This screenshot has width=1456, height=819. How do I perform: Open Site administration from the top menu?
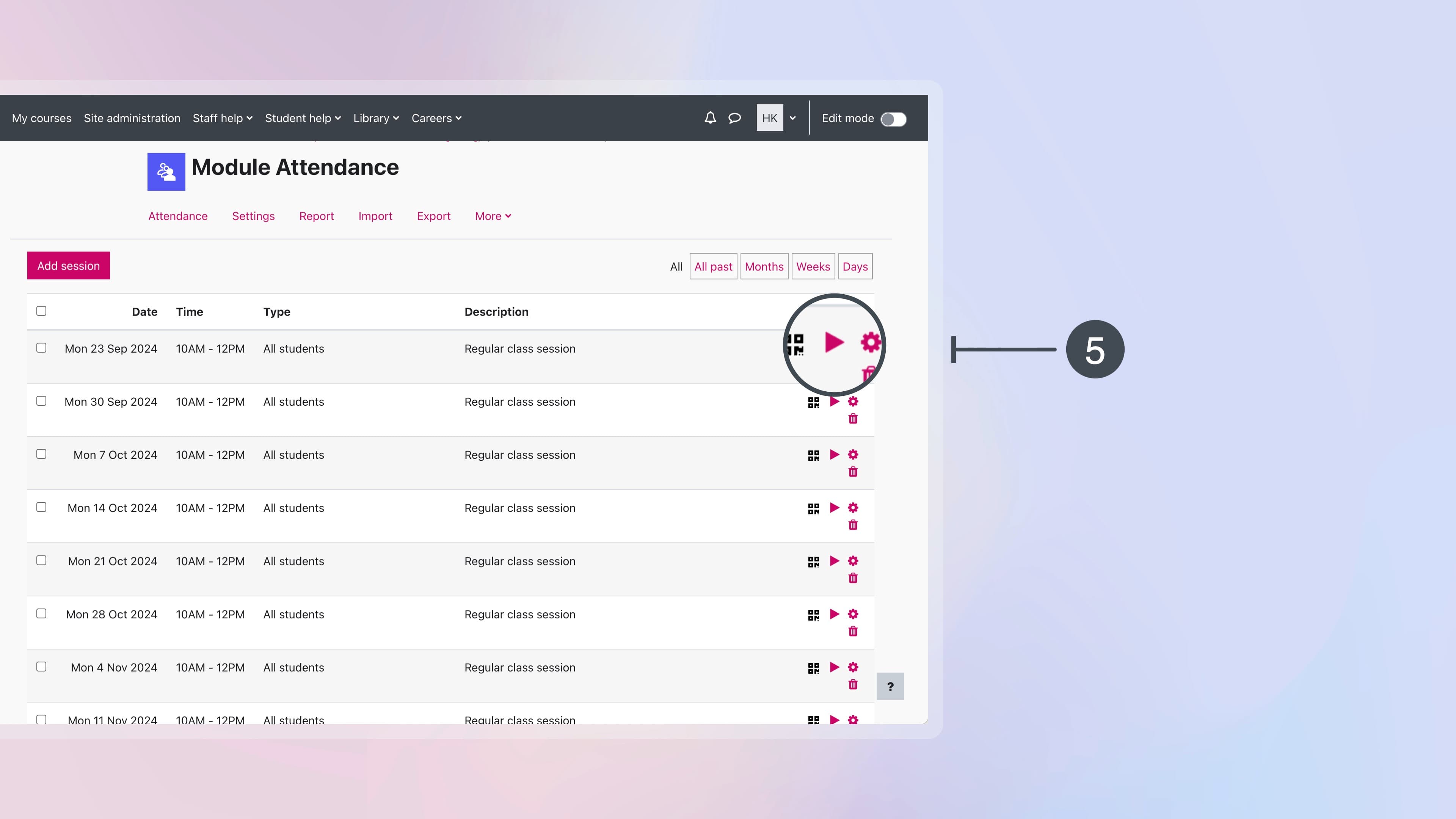(132, 118)
